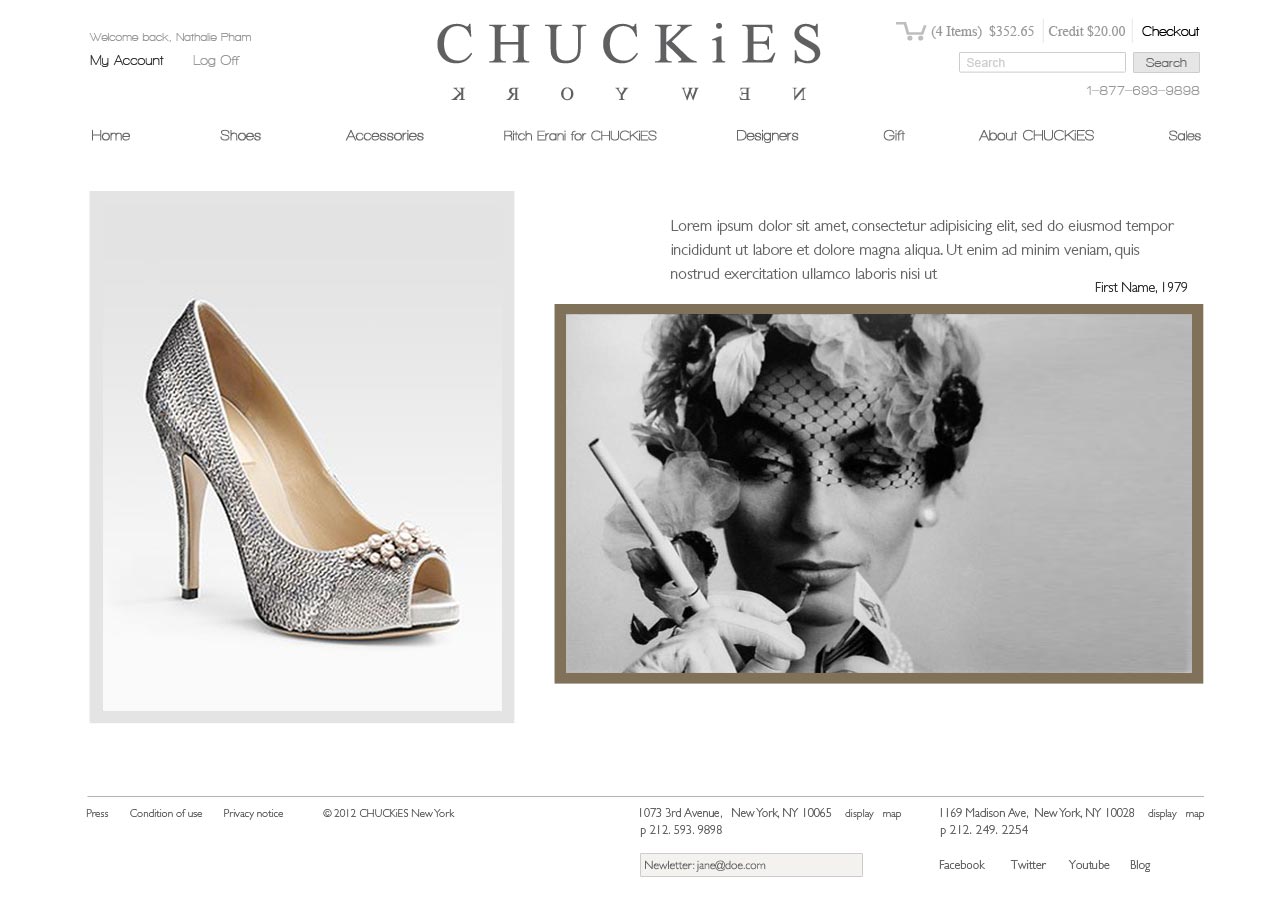
Task: Focus the Newsletter email field
Action: [x=751, y=865]
